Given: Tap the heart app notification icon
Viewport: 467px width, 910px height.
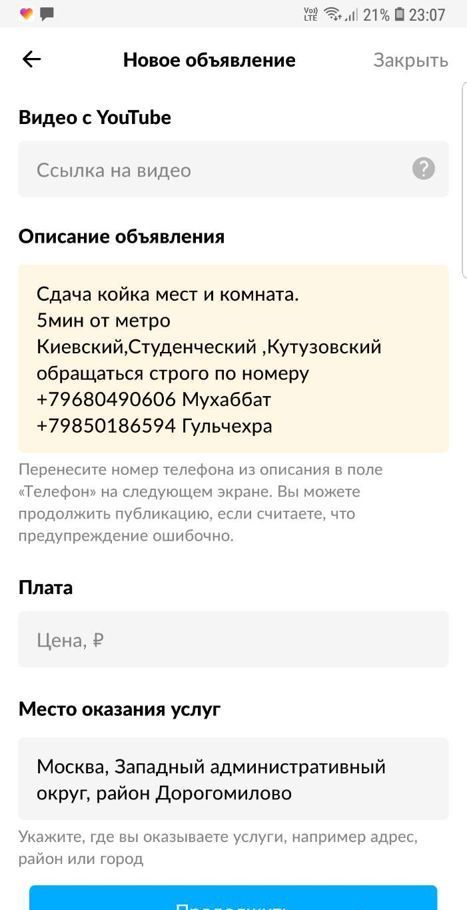Looking at the screenshot, I should [x=26, y=14].
